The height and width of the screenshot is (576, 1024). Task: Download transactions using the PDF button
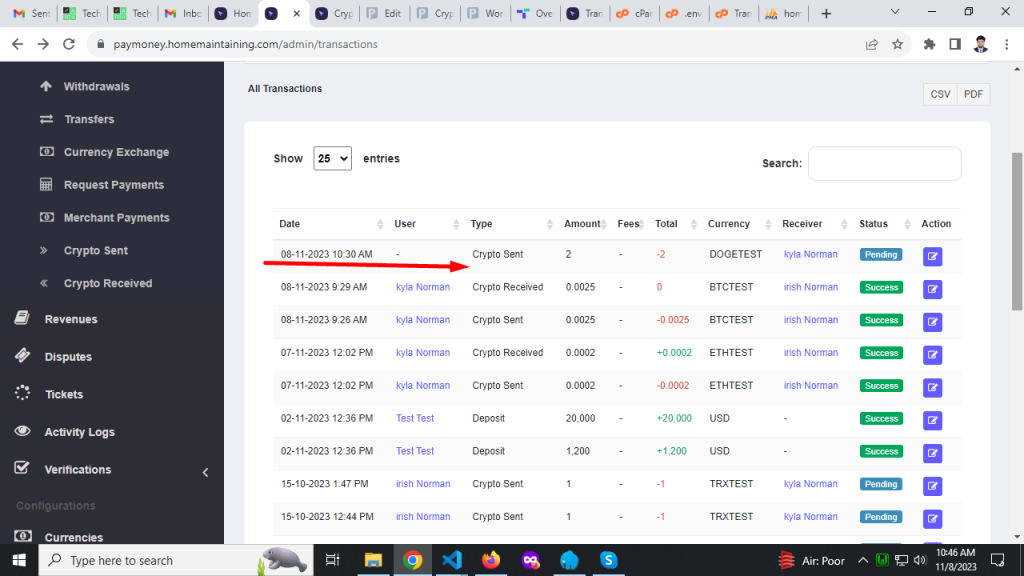973,94
